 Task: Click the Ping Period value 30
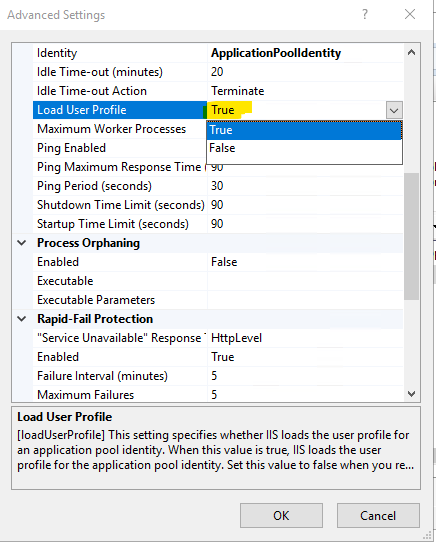click(217, 186)
